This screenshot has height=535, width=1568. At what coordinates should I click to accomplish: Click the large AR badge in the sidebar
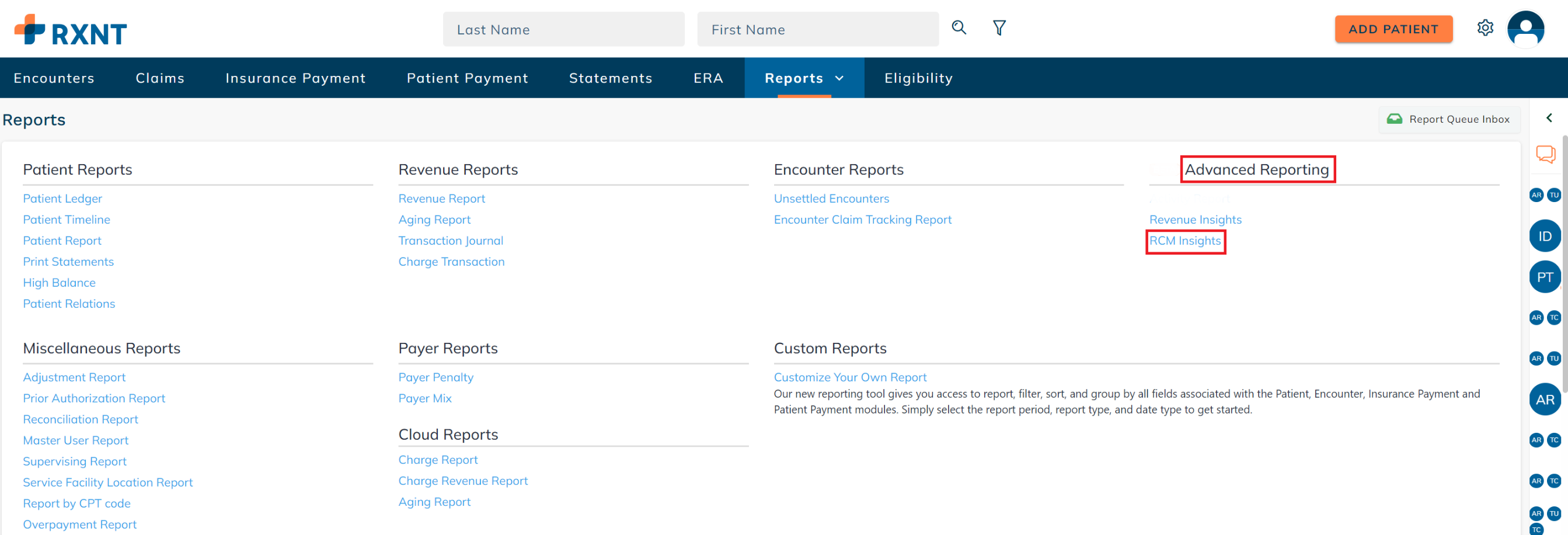coord(1545,399)
